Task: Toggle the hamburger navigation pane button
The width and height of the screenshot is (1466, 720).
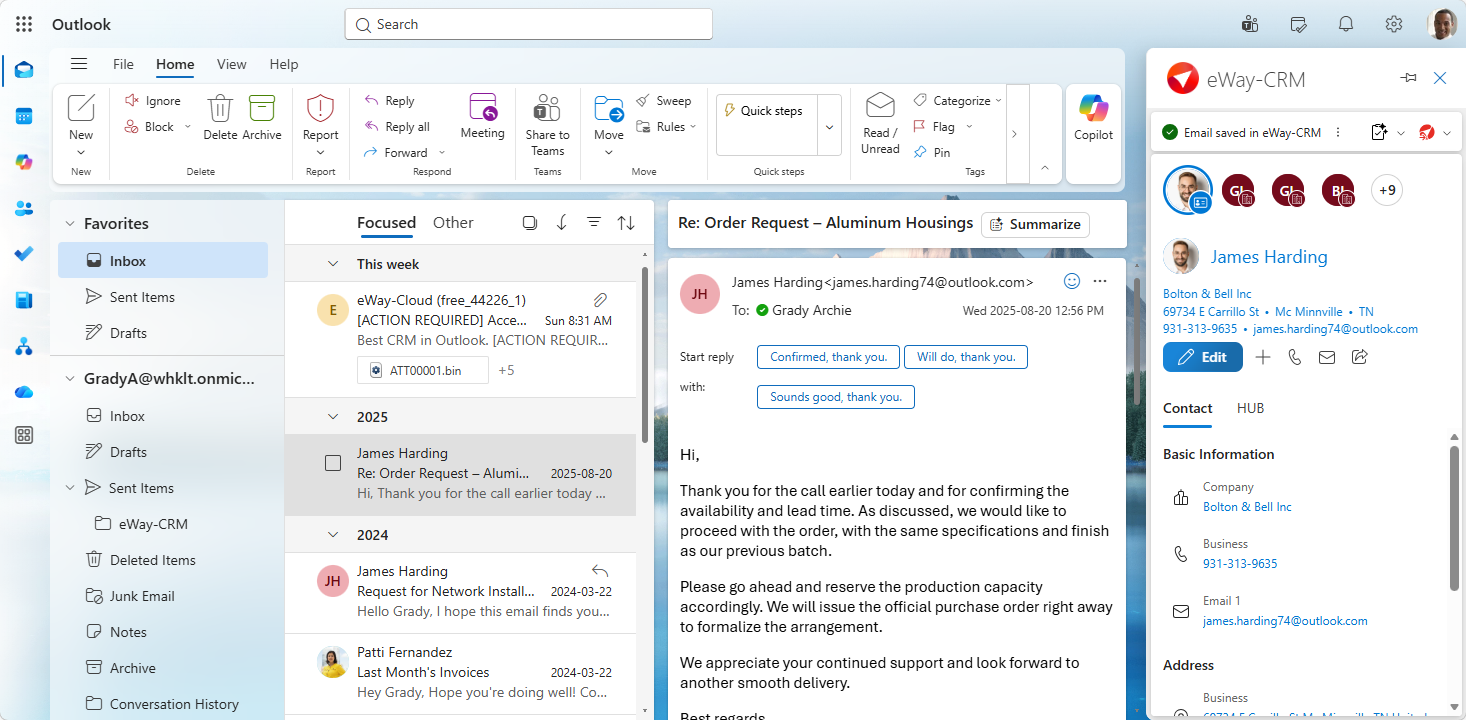Action: (x=79, y=64)
